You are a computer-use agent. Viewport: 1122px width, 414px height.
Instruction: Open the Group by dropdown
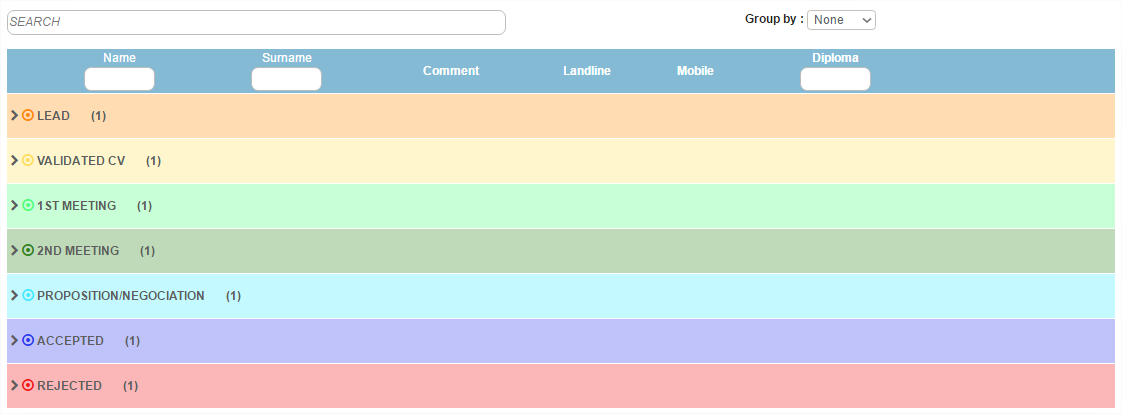coord(841,20)
